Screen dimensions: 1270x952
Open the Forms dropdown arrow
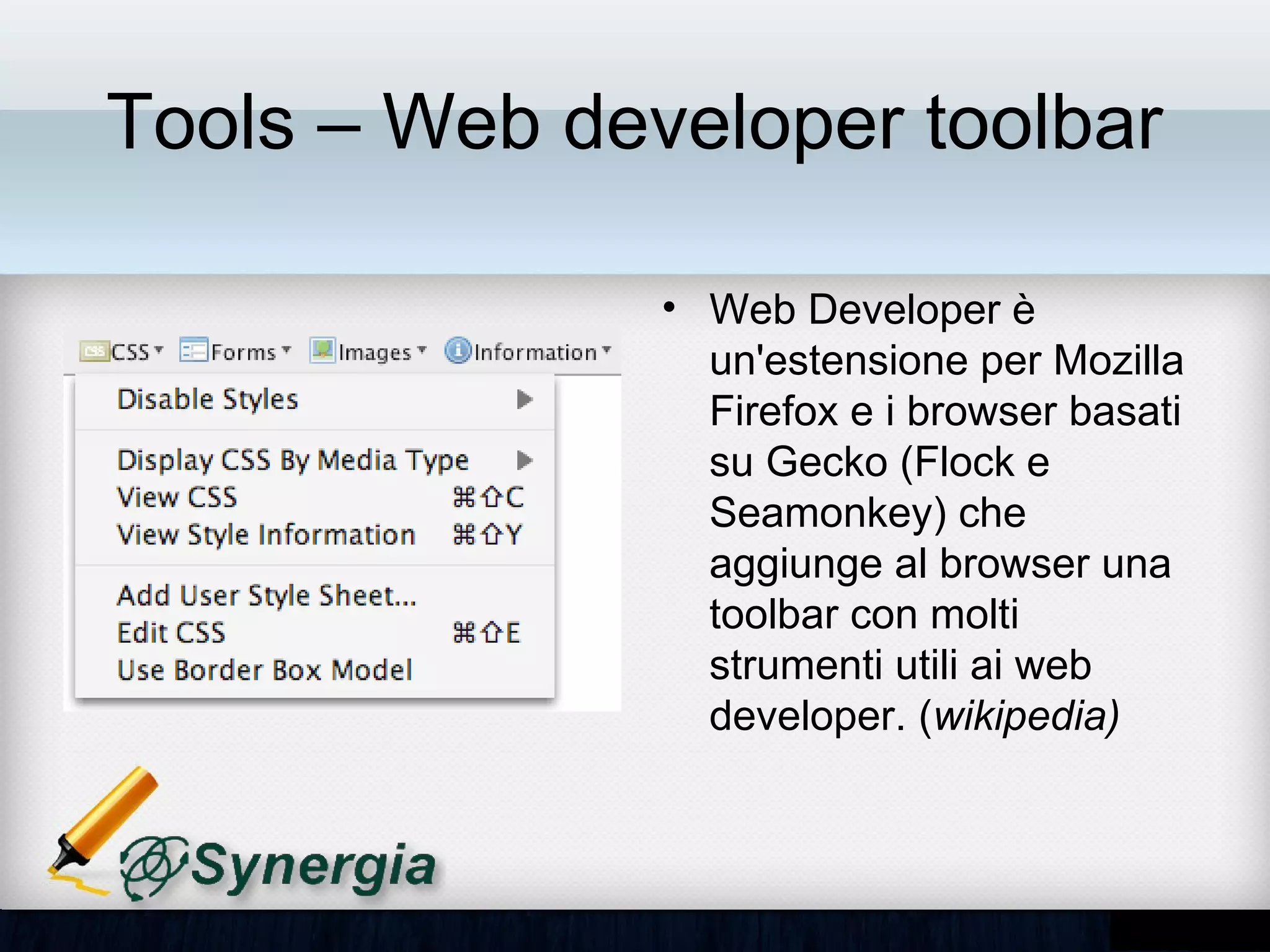coord(286,350)
